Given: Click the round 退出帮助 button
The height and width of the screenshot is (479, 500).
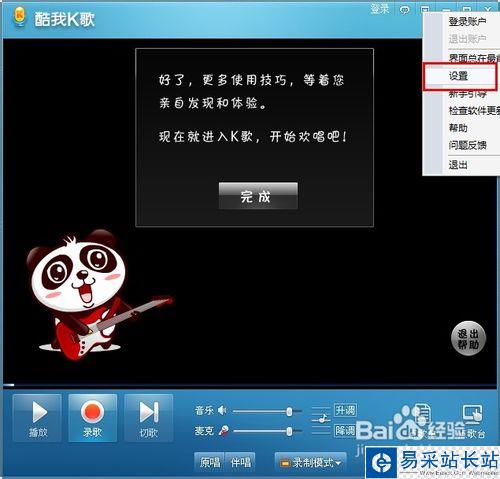Looking at the screenshot, I should coord(468,338).
